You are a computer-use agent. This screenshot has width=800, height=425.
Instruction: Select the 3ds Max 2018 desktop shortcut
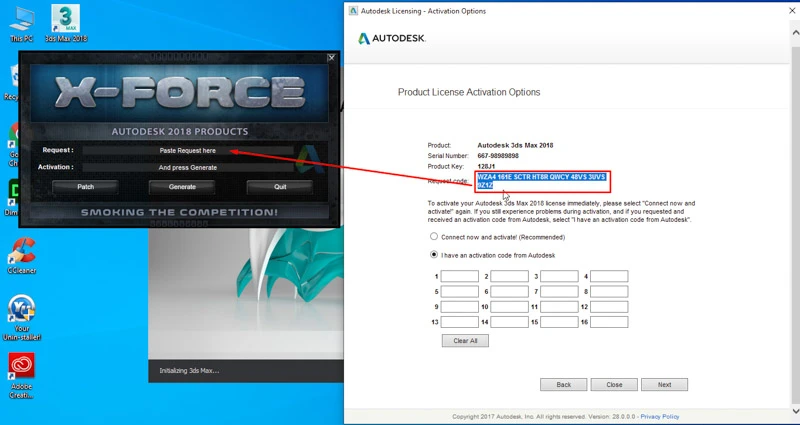pos(66,24)
